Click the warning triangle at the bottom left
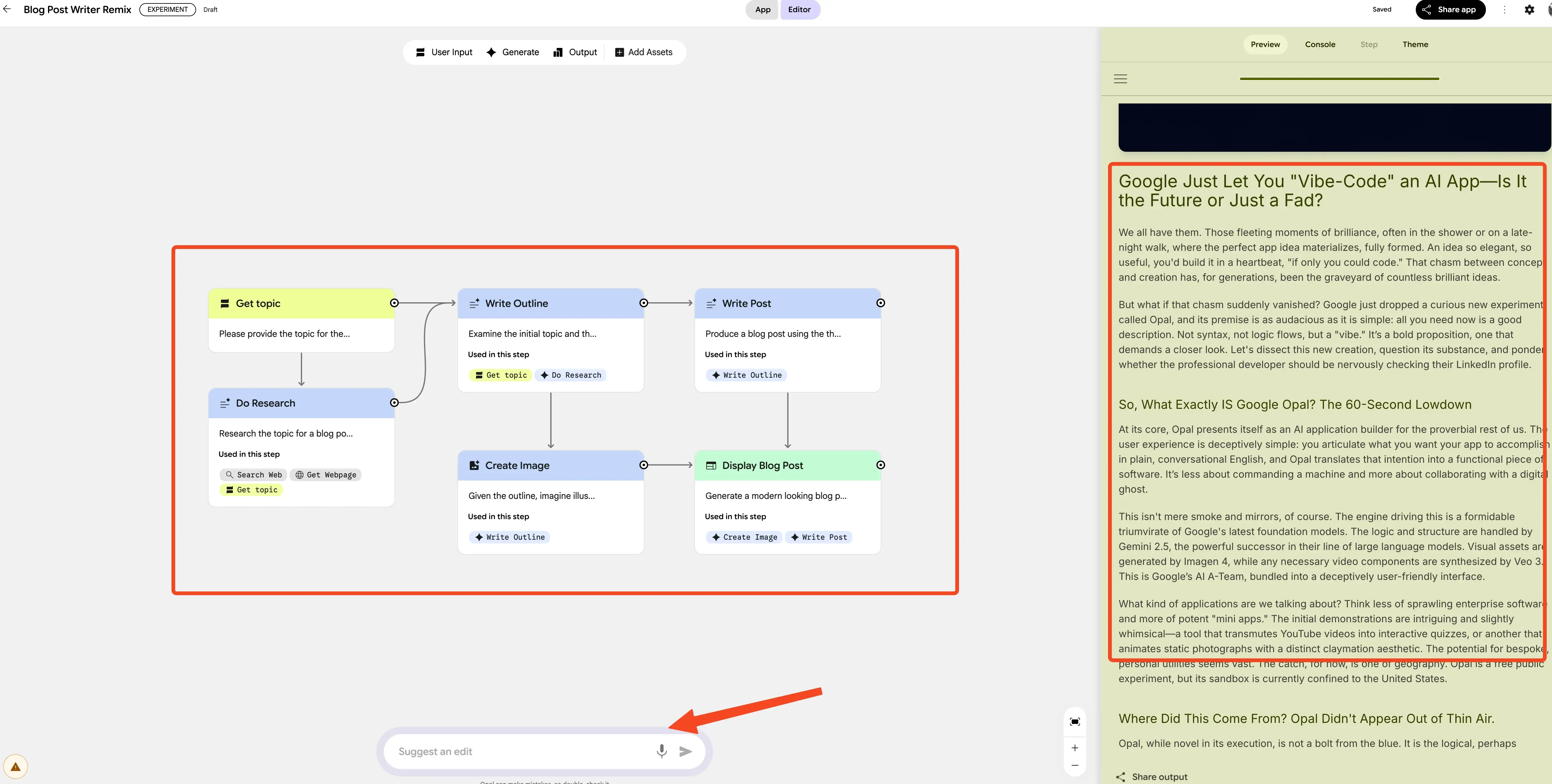 tap(15, 766)
